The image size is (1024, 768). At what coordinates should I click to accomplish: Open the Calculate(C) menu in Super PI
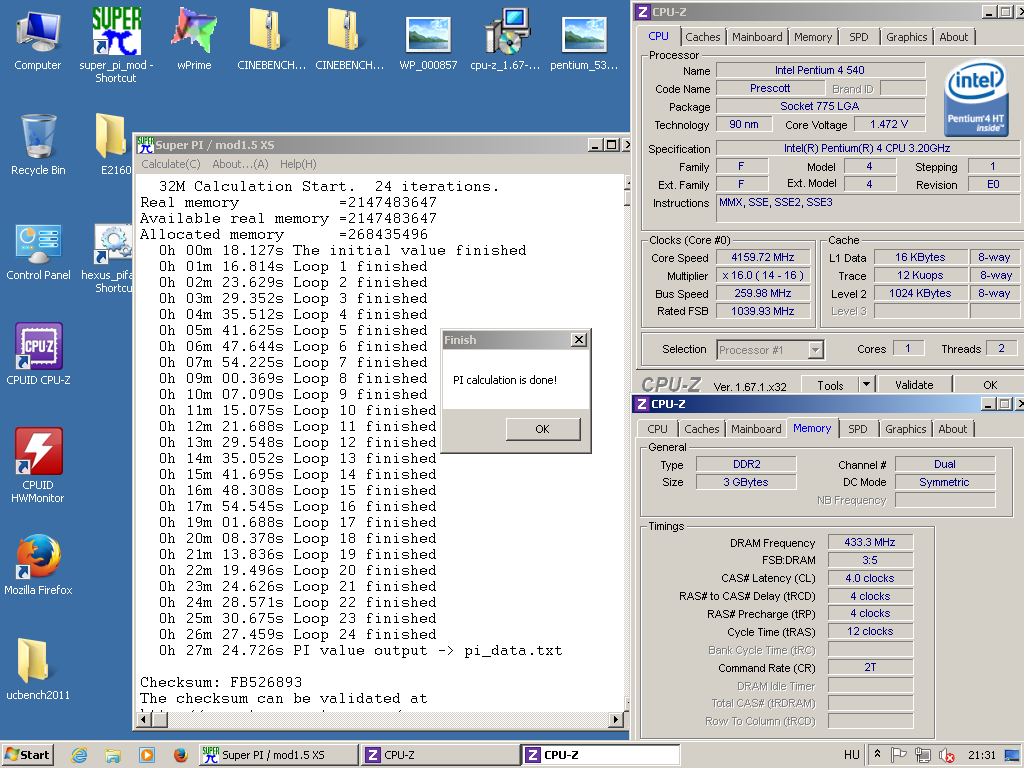pyautogui.click(x=170, y=164)
